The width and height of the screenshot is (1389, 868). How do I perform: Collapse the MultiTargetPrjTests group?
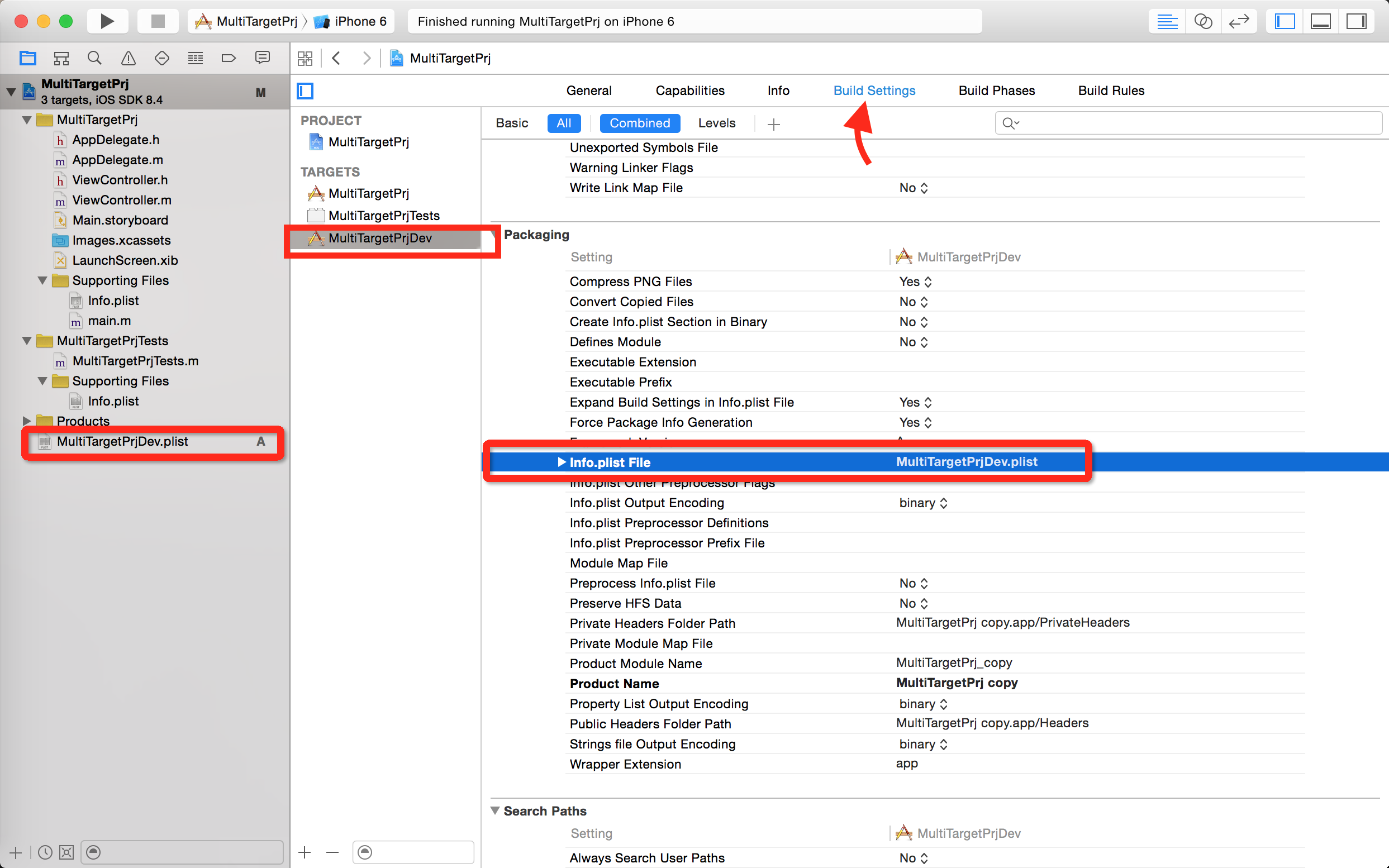pos(26,341)
